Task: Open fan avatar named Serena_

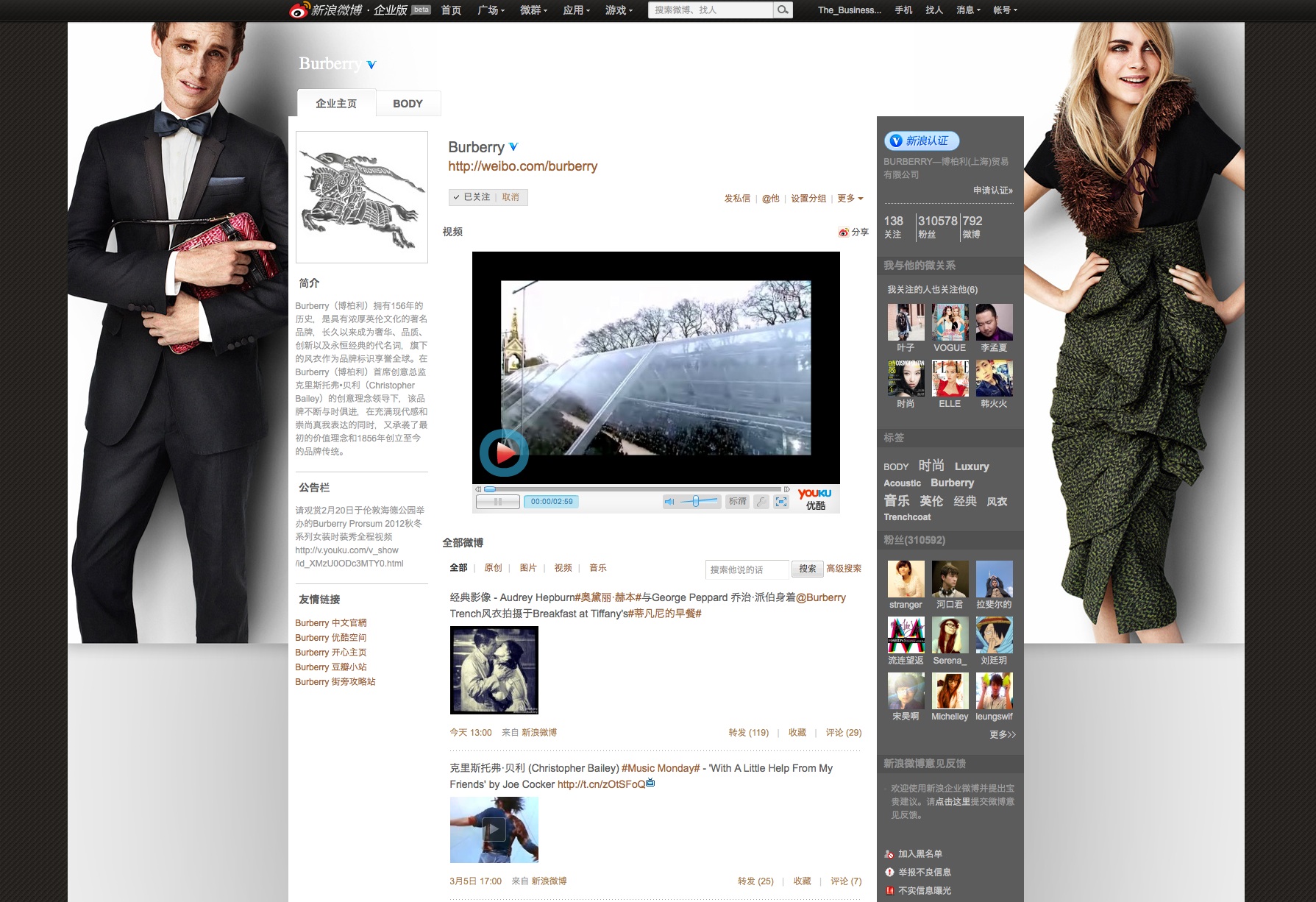Action: coord(950,635)
